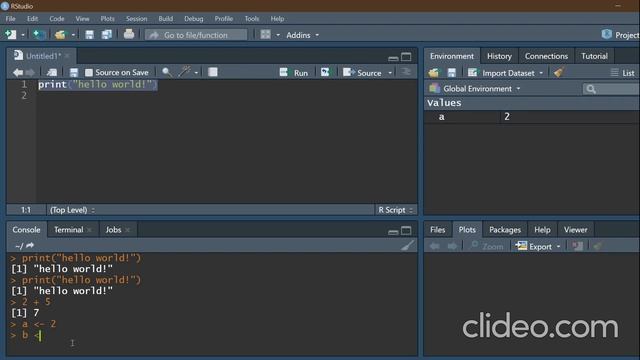Remove current plot icon in Plots pane
Image resolution: width=640 pixels, height=360 pixels.
pos(577,246)
